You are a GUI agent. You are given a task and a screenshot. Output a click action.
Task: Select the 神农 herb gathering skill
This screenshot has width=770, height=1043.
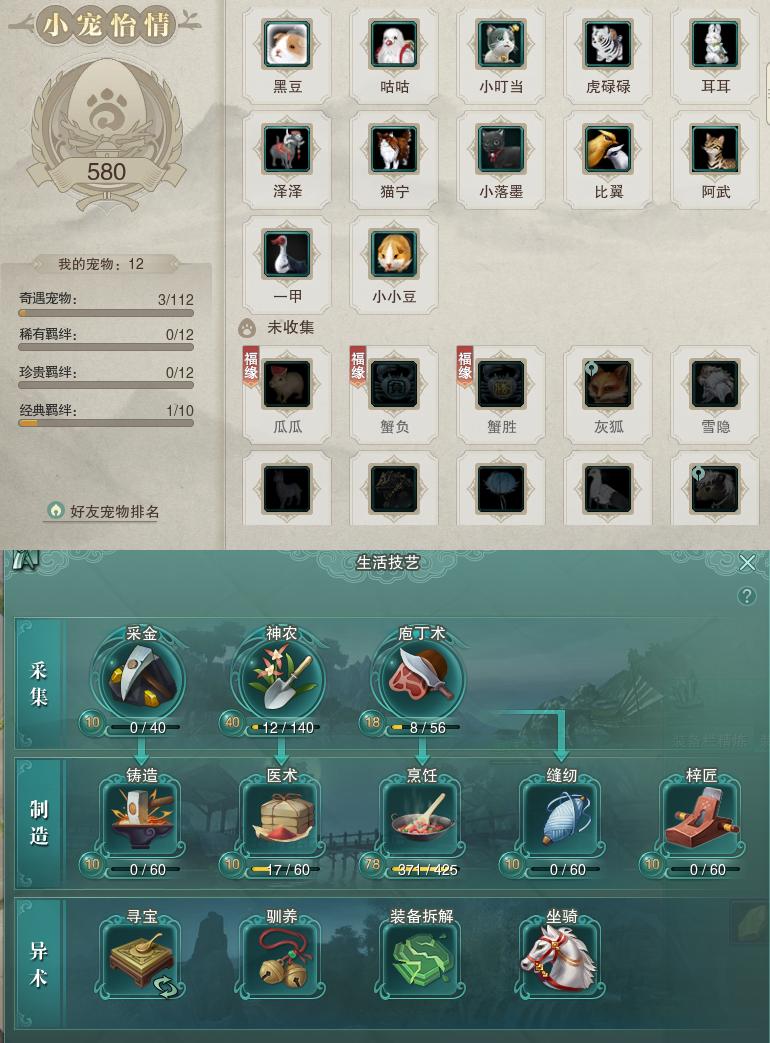point(282,677)
